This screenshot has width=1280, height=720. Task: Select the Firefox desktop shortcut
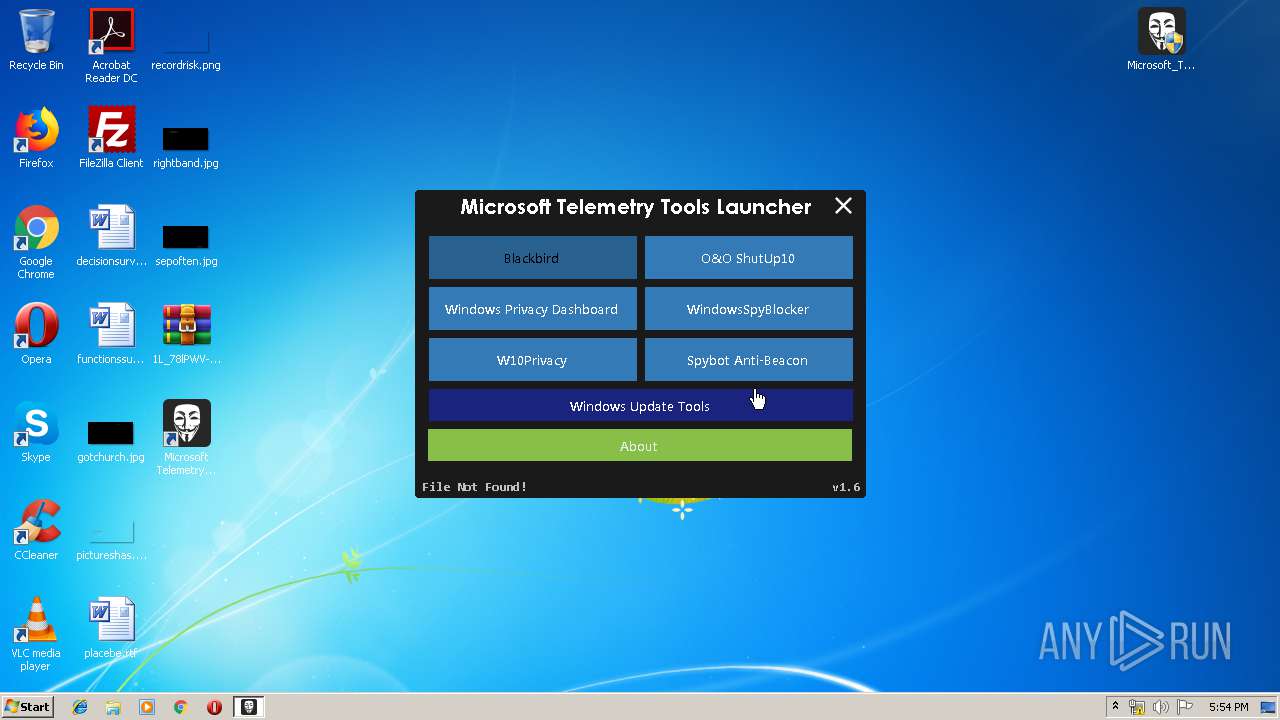(x=36, y=138)
